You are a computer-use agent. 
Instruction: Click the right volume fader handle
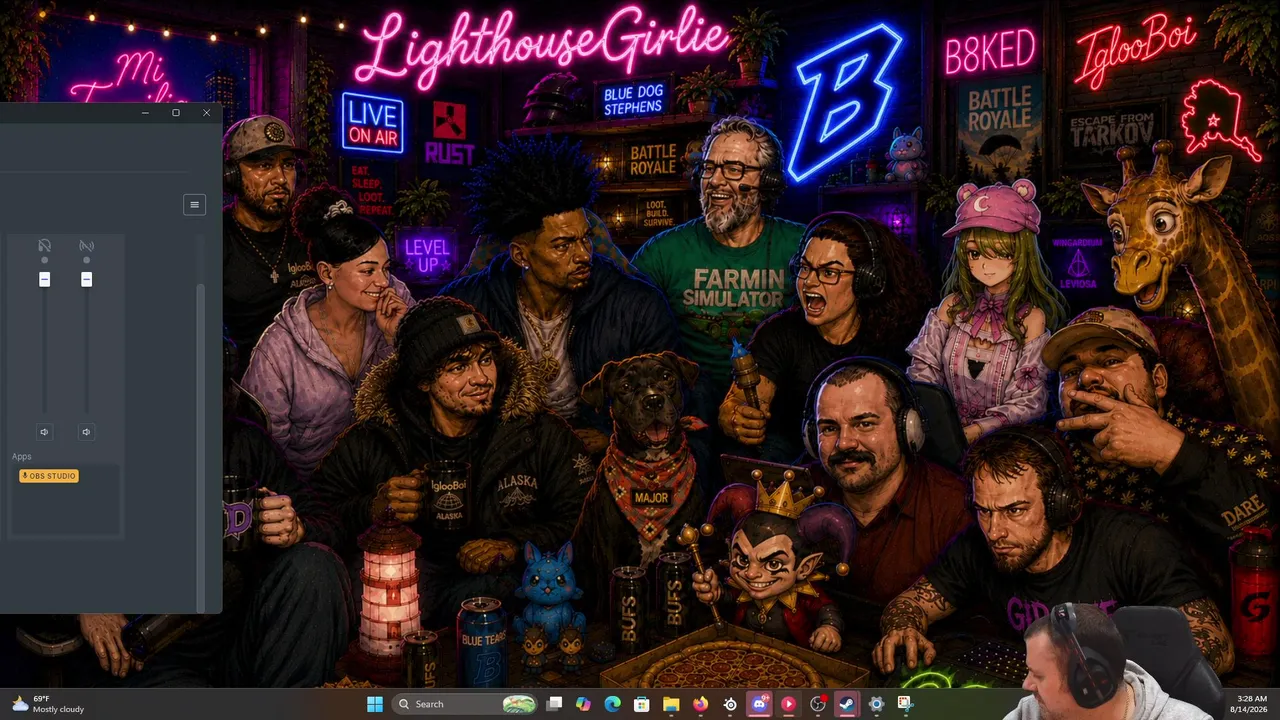tap(86, 279)
